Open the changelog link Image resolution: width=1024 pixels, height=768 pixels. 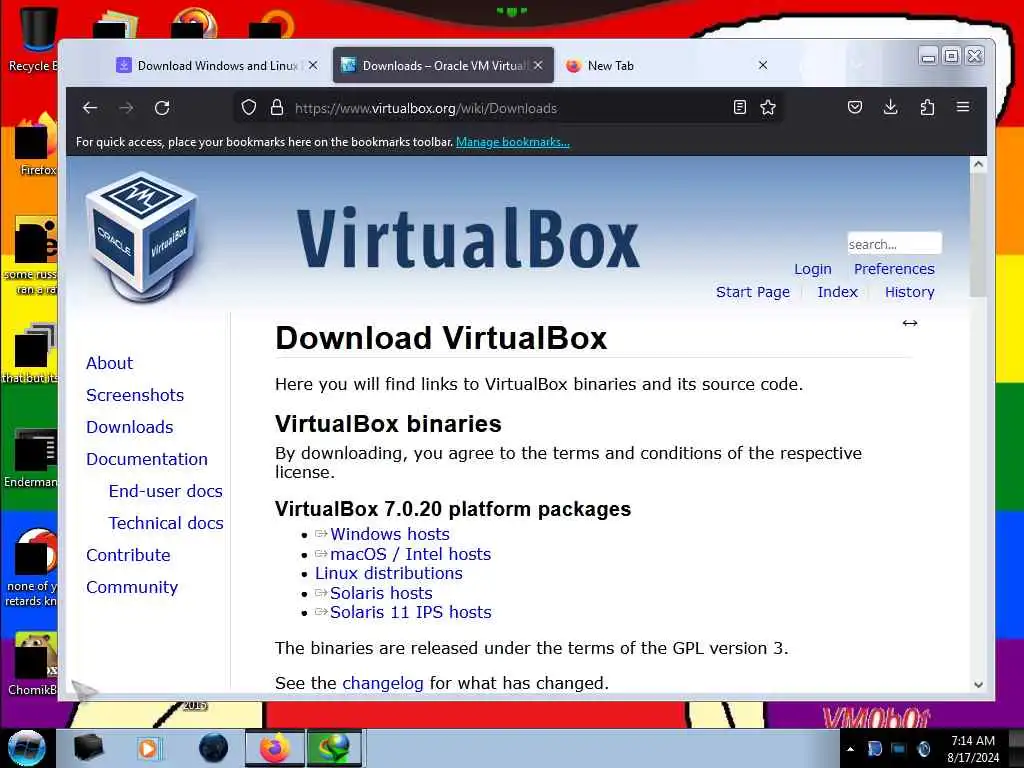[383, 683]
